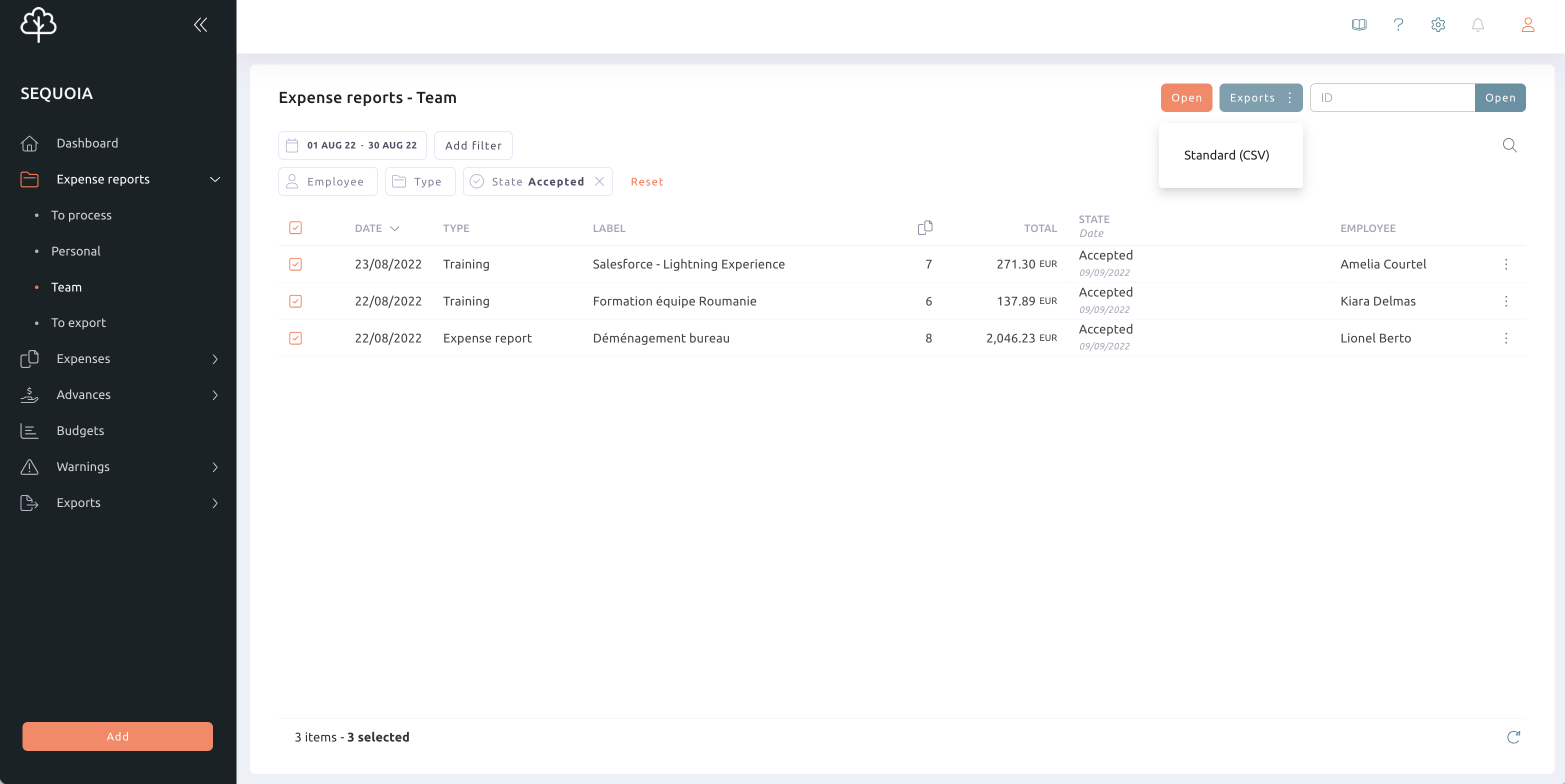1565x784 pixels.
Task: Focus the ID input field
Action: (1392, 98)
